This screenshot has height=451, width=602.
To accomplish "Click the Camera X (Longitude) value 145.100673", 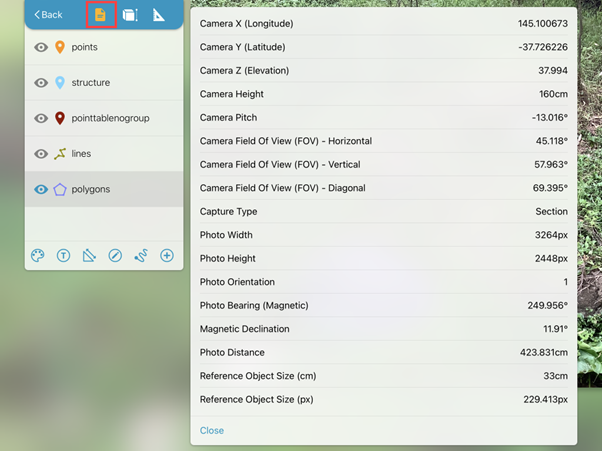I will tap(542, 23).
